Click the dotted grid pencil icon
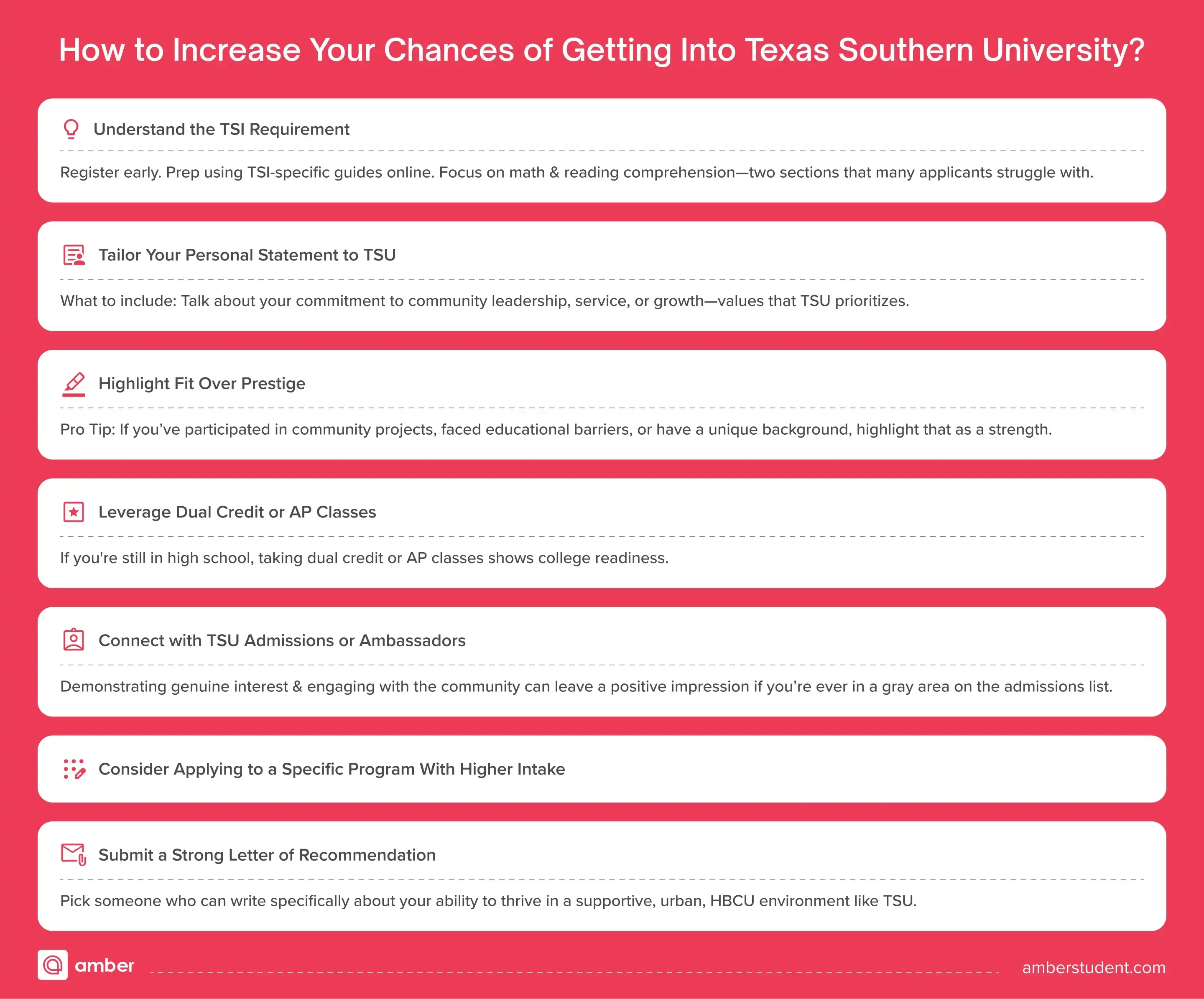 (x=74, y=769)
